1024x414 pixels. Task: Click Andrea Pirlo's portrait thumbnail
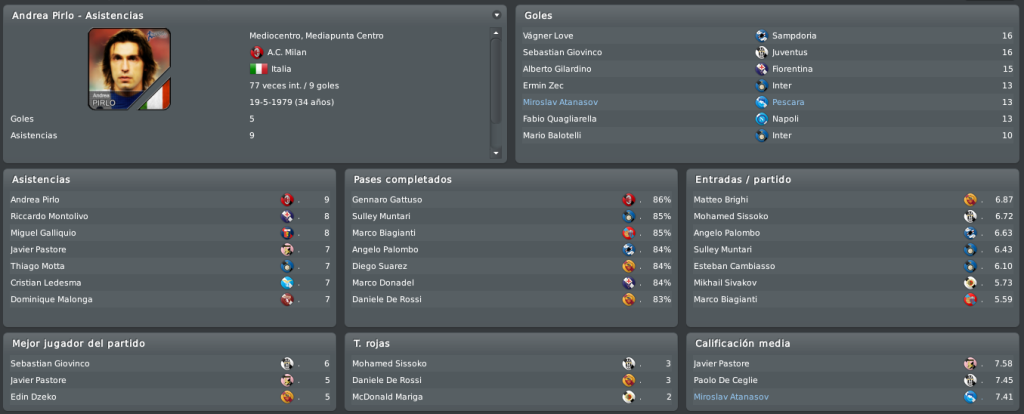pyautogui.click(x=129, y=69)
